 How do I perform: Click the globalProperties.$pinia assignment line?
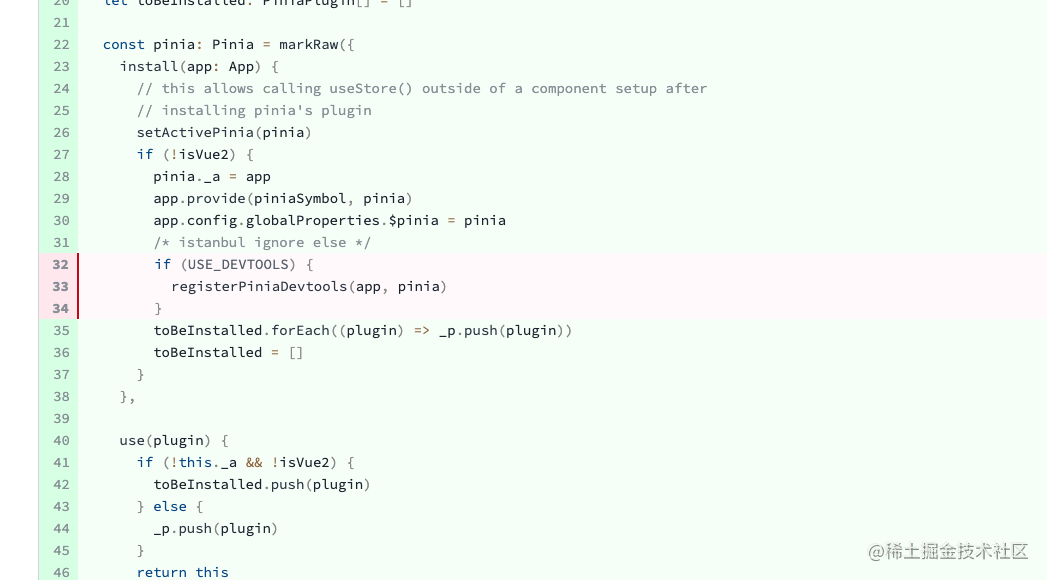pyautogui.click(x=329, y=220)
